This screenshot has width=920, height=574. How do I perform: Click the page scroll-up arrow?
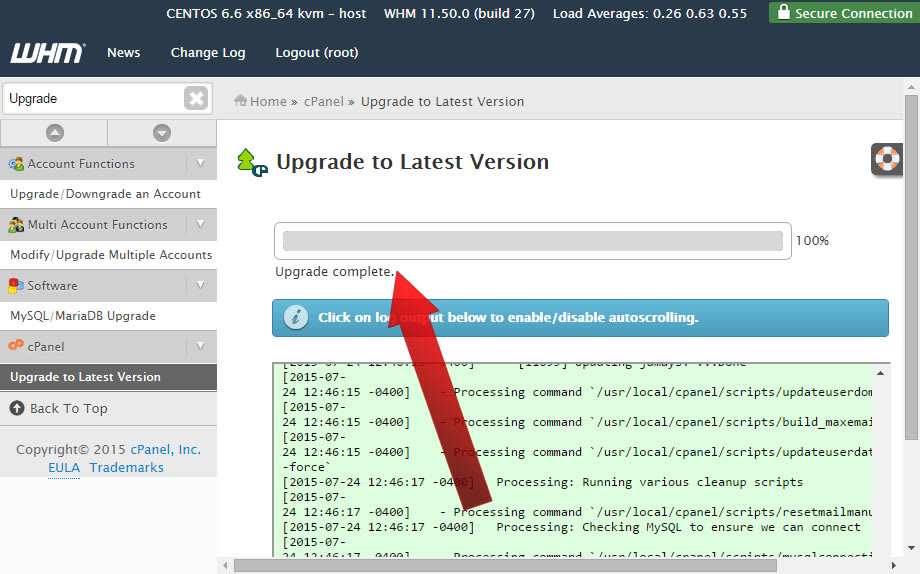click(x=911, y=87)
